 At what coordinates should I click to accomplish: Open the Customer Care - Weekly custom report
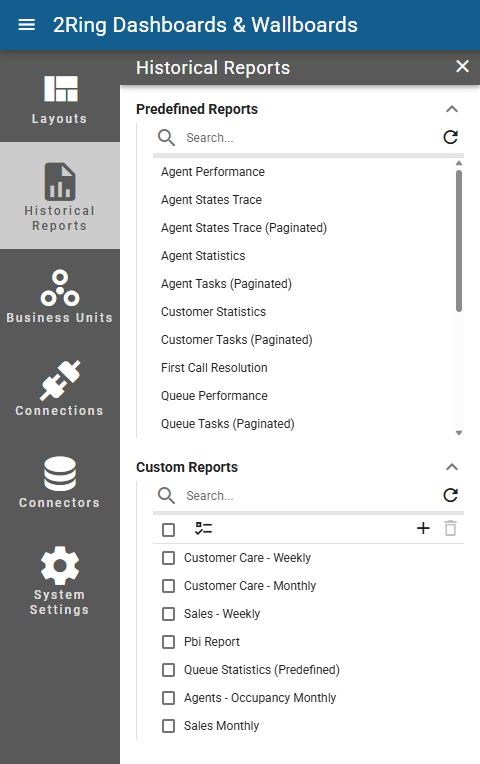pos(248,558)
